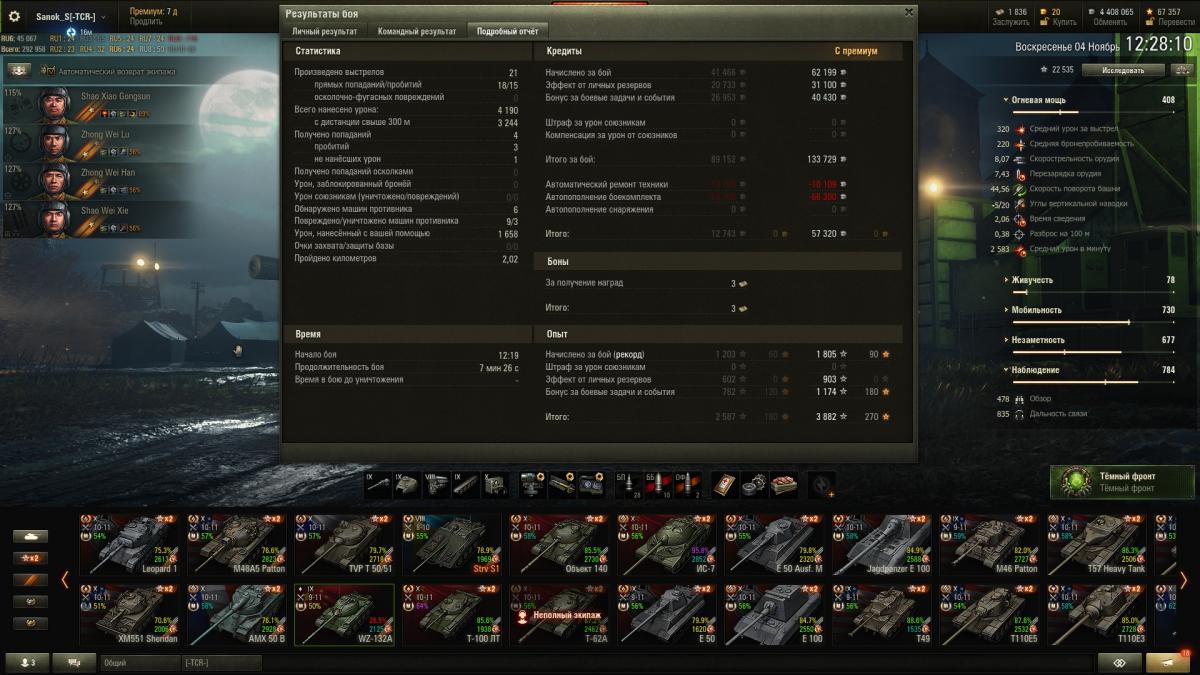The width and height of the screenshot is (1200, 675).
Task: Click the turret module slot in equipment bar
Action: click(407, 483)
